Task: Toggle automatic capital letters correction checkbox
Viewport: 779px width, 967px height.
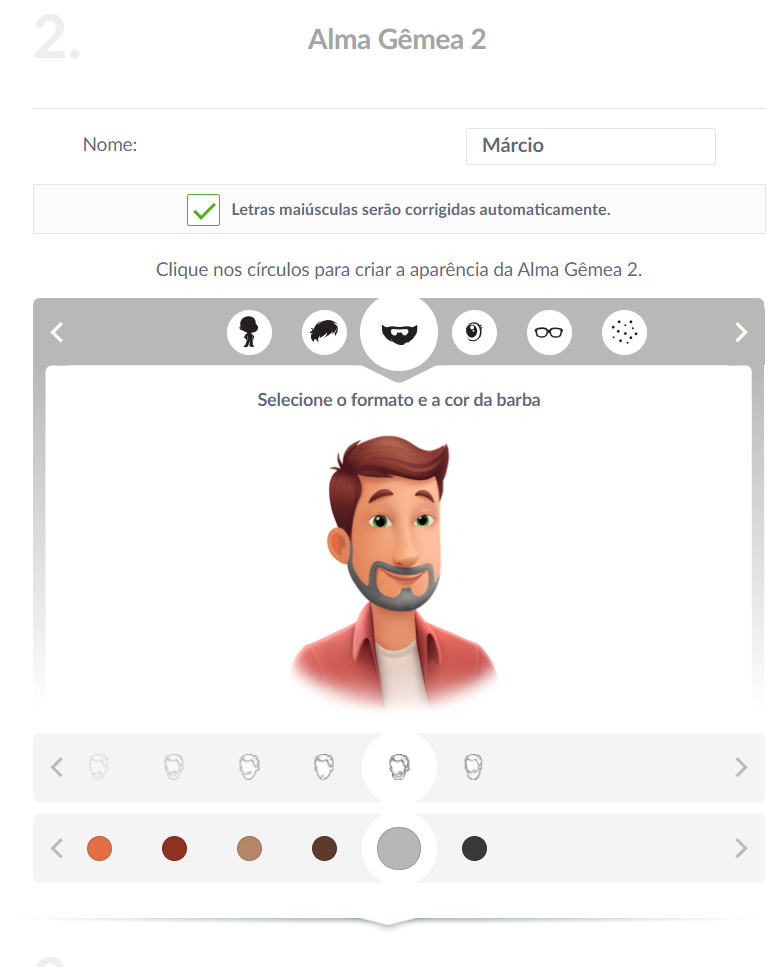Action: (204, 210)
